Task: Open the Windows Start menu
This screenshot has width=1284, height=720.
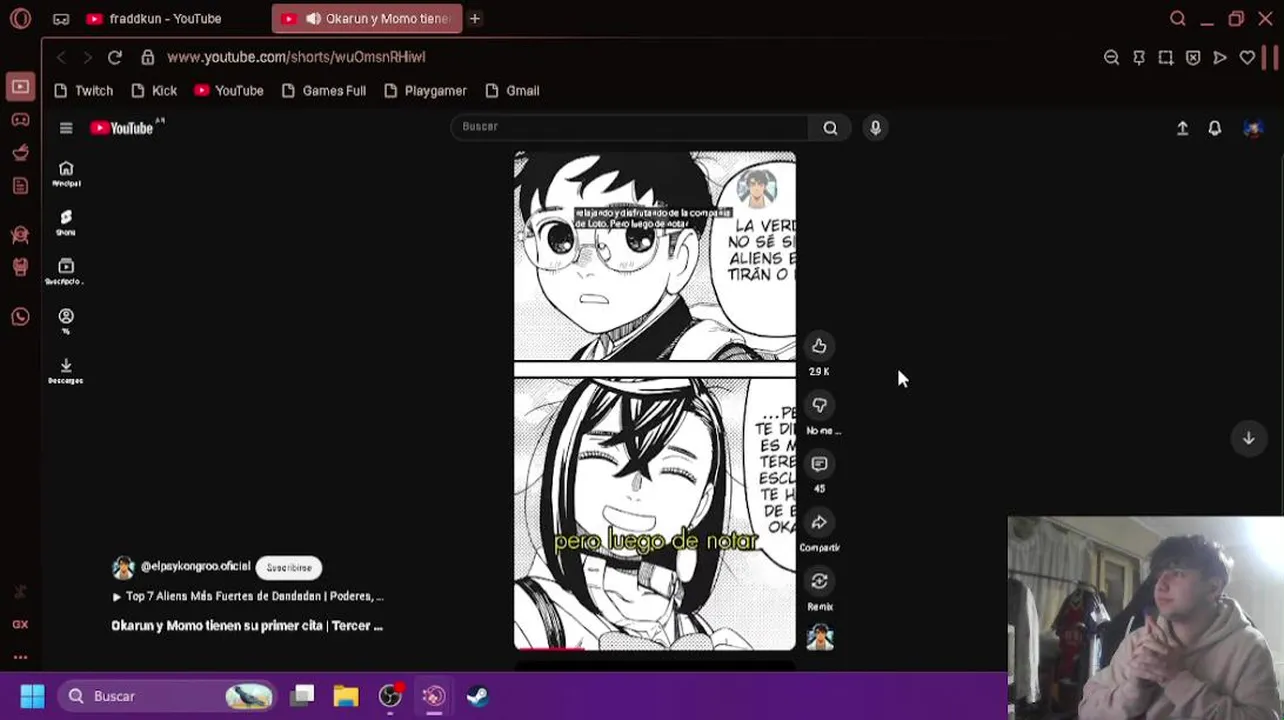Action: [x=32, y=696]
